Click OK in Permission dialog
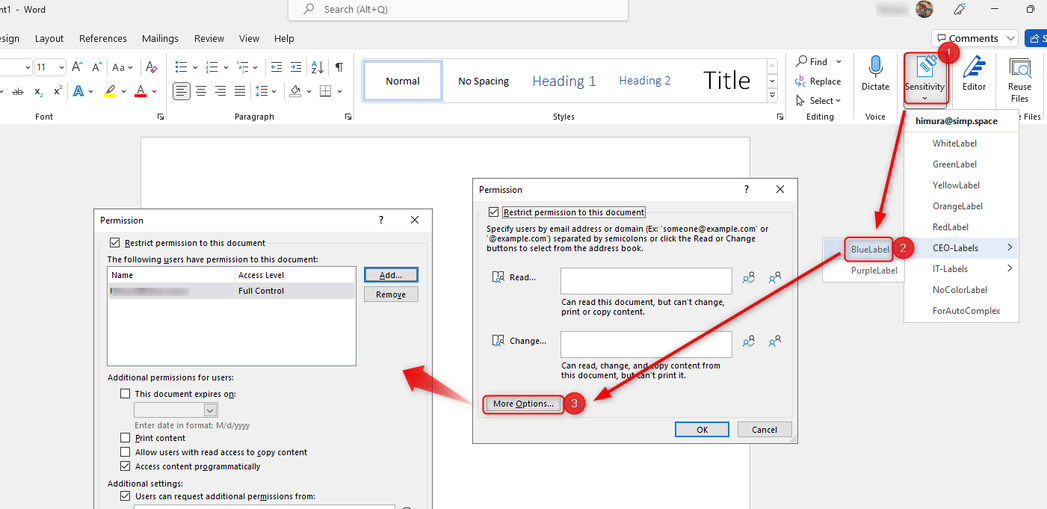Screen dimensions: 1047x509 (702, 430)
